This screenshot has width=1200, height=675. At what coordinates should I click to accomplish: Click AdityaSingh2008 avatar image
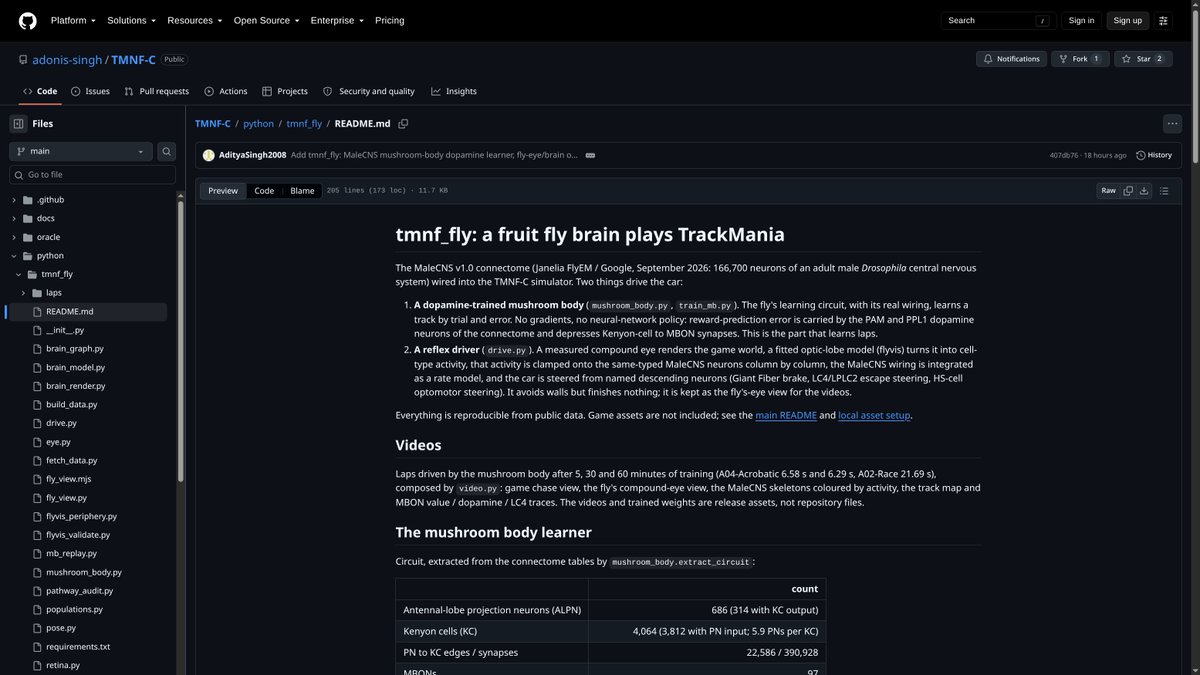click(209, 155)
